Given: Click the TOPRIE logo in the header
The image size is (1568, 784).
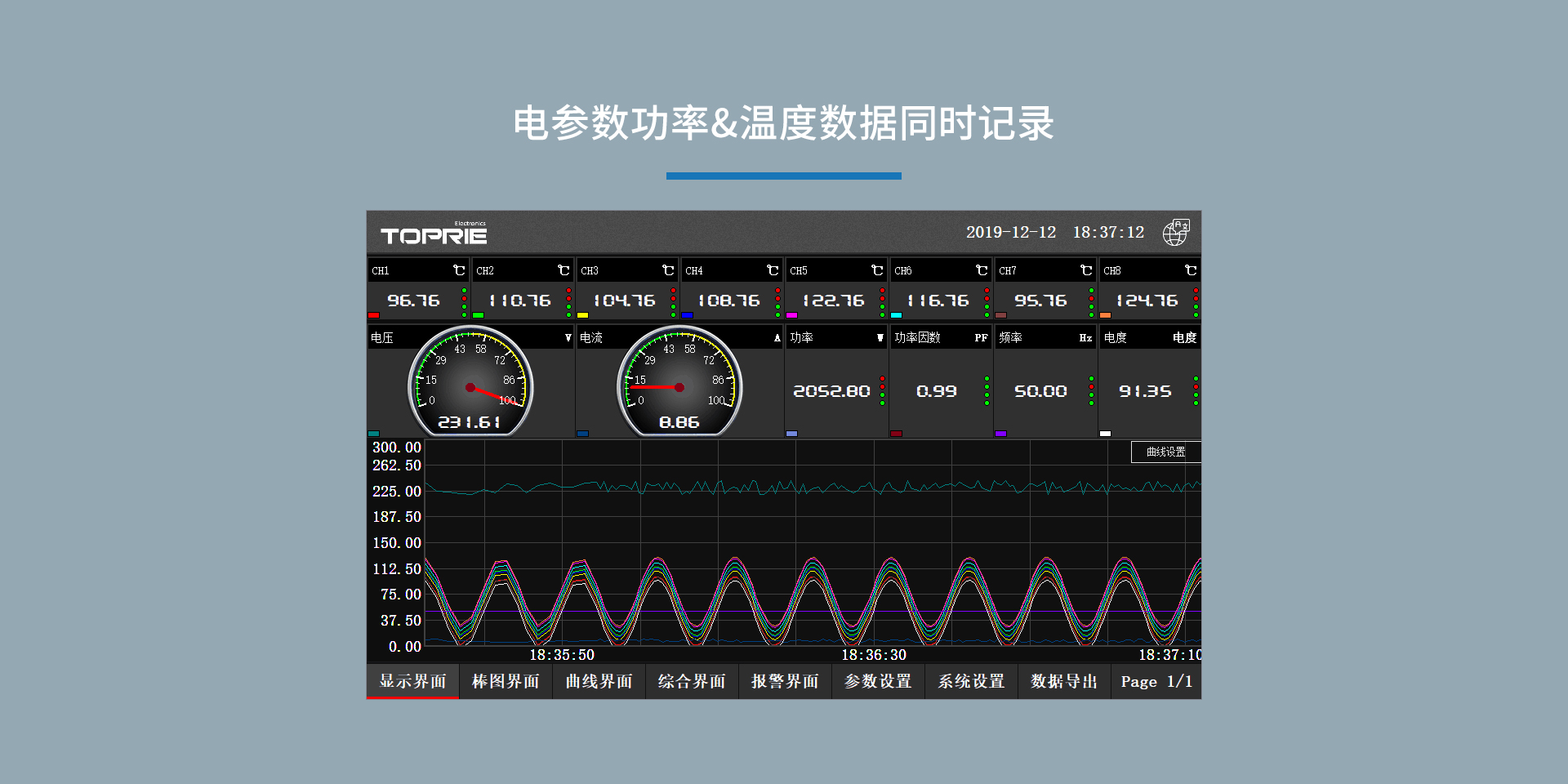Looking at the screenshot, I should [433, 235].
